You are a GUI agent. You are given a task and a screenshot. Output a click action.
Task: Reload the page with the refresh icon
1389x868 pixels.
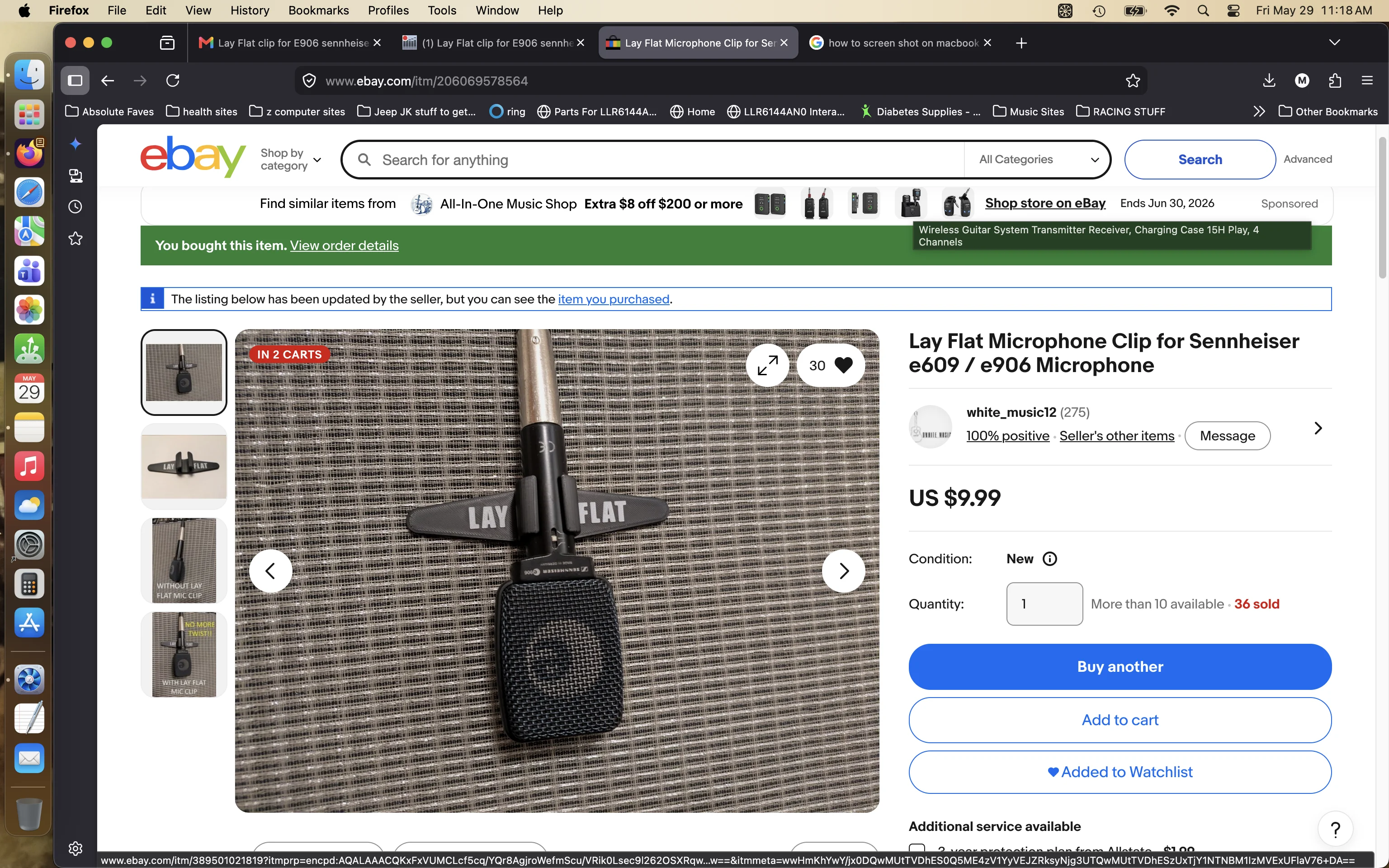173,80
